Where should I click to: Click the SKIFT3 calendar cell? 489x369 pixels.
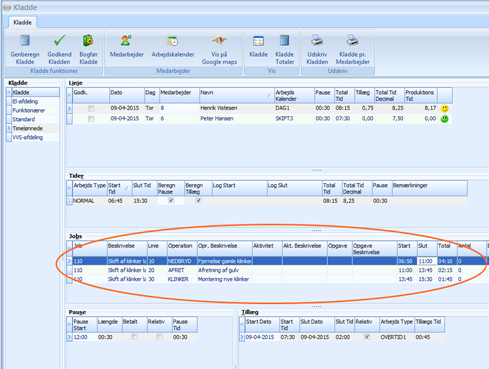294,119
